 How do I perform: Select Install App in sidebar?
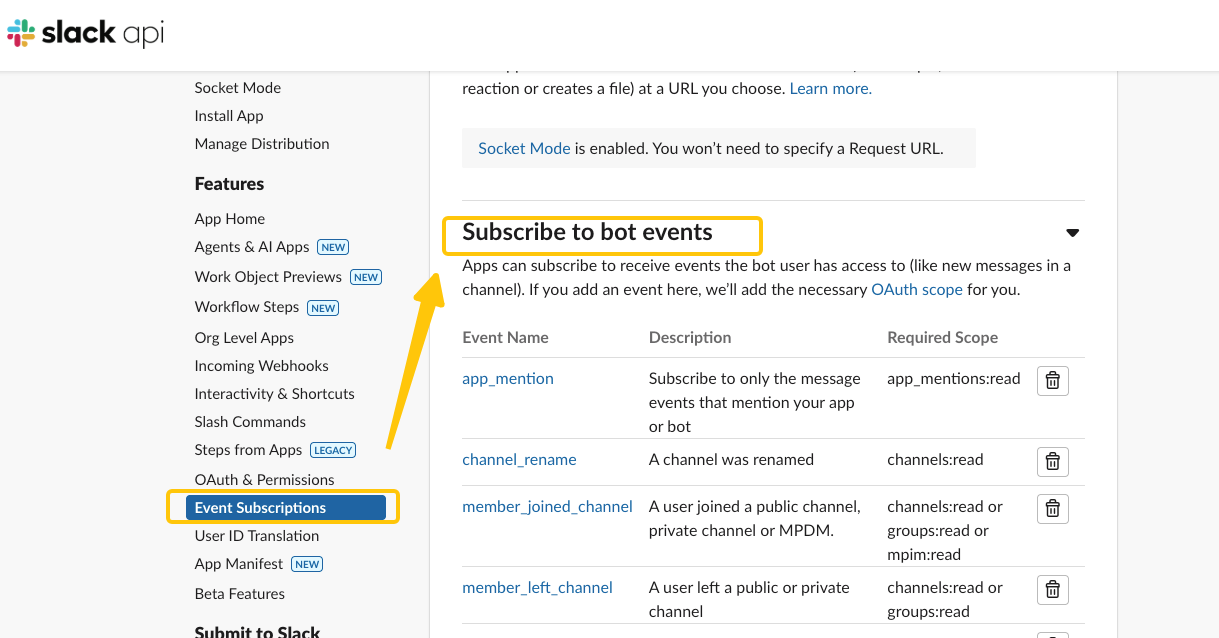point(229,116)
